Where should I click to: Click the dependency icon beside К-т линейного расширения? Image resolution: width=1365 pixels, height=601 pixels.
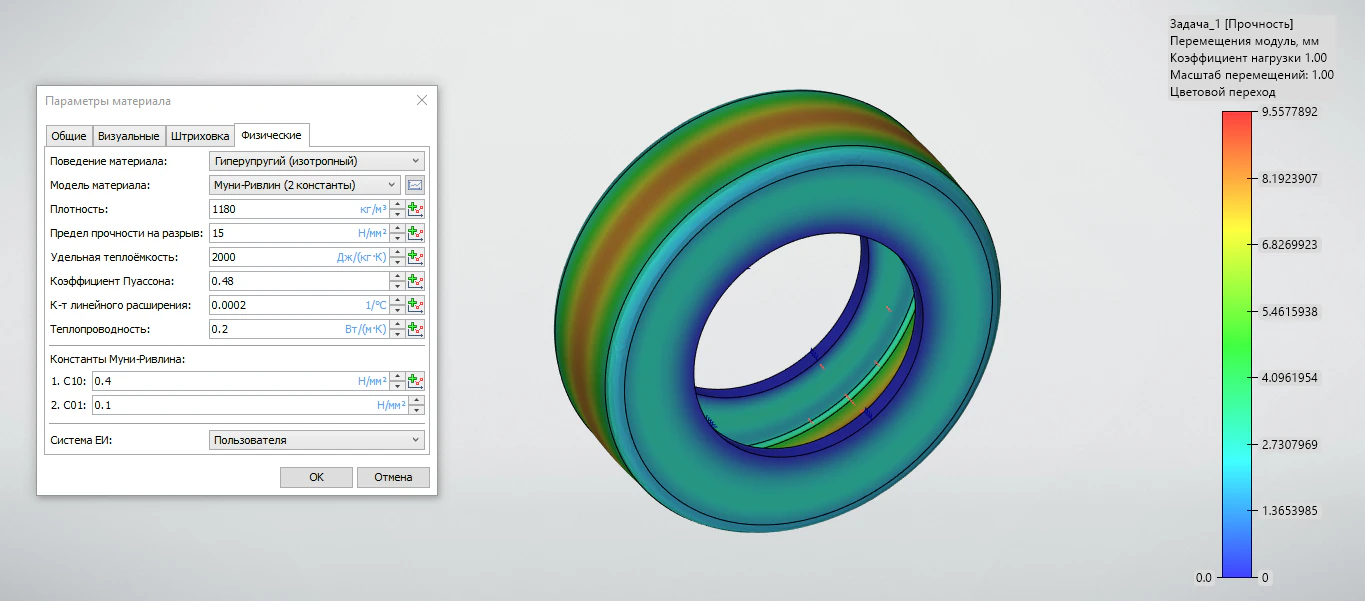pos(416,305)
